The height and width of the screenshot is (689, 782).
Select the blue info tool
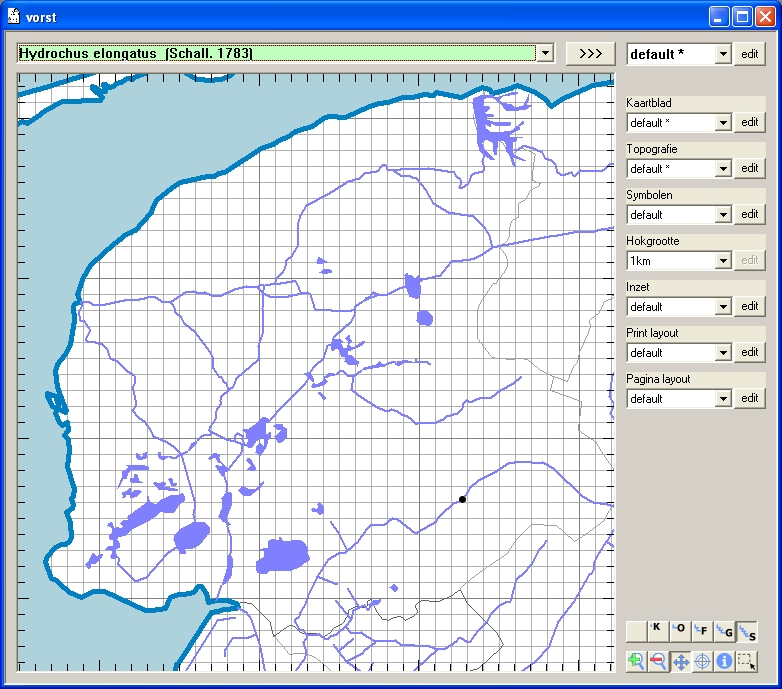[724, 661]
